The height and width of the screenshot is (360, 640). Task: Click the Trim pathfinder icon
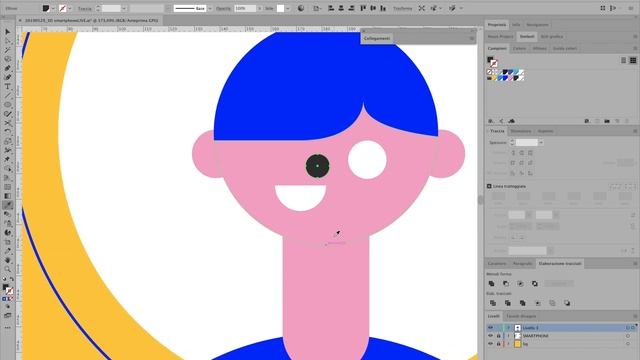[508, 303]
